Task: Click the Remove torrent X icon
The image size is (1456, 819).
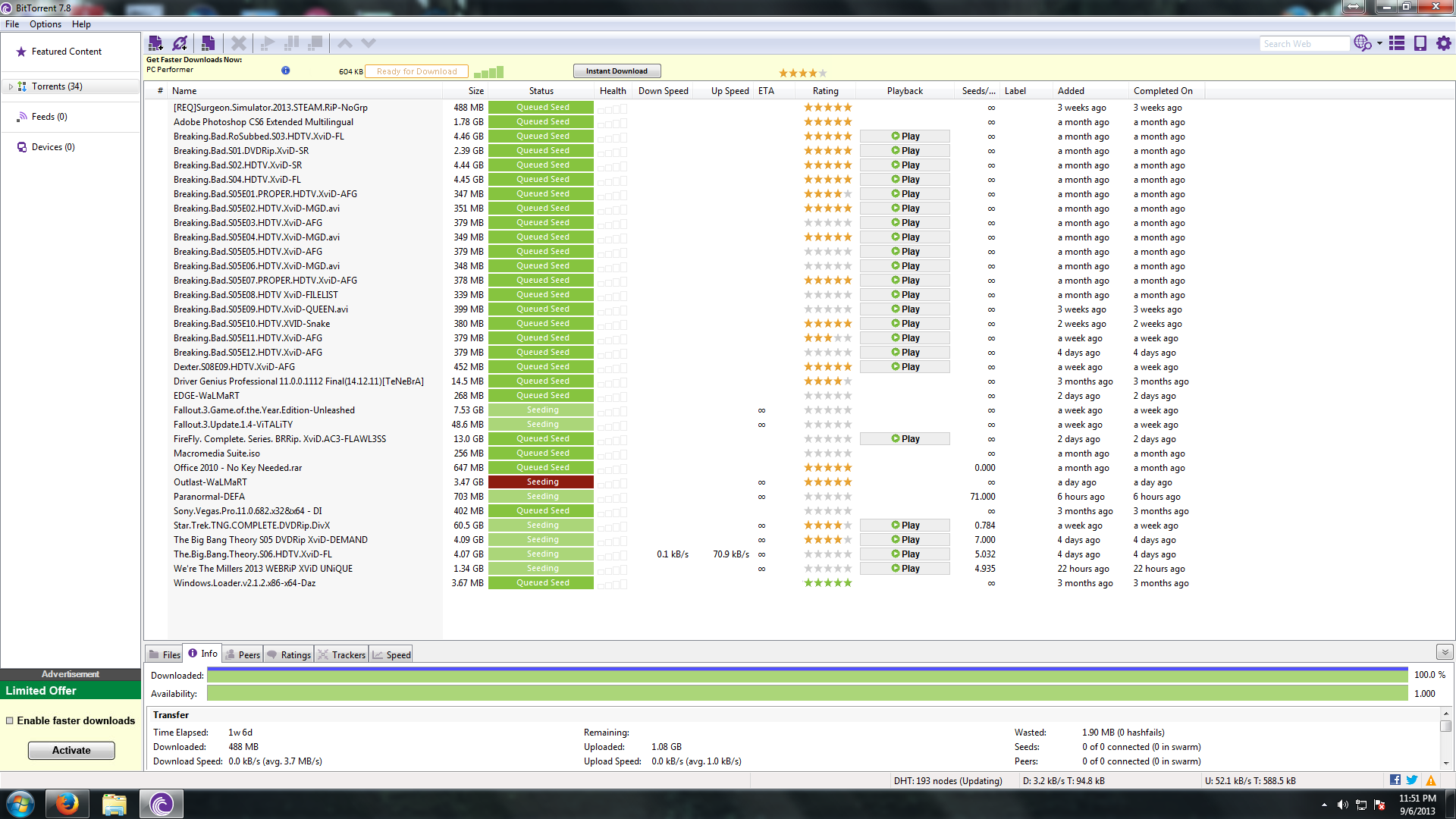Action: (239, 43)
